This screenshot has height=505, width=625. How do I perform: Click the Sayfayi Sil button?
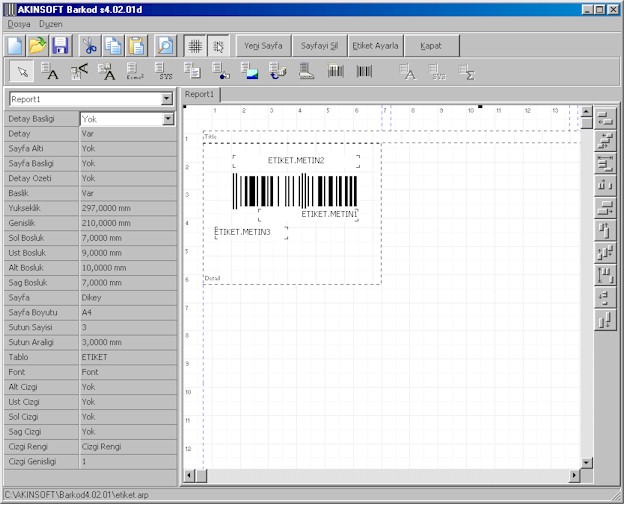click(x=319, y=46)
